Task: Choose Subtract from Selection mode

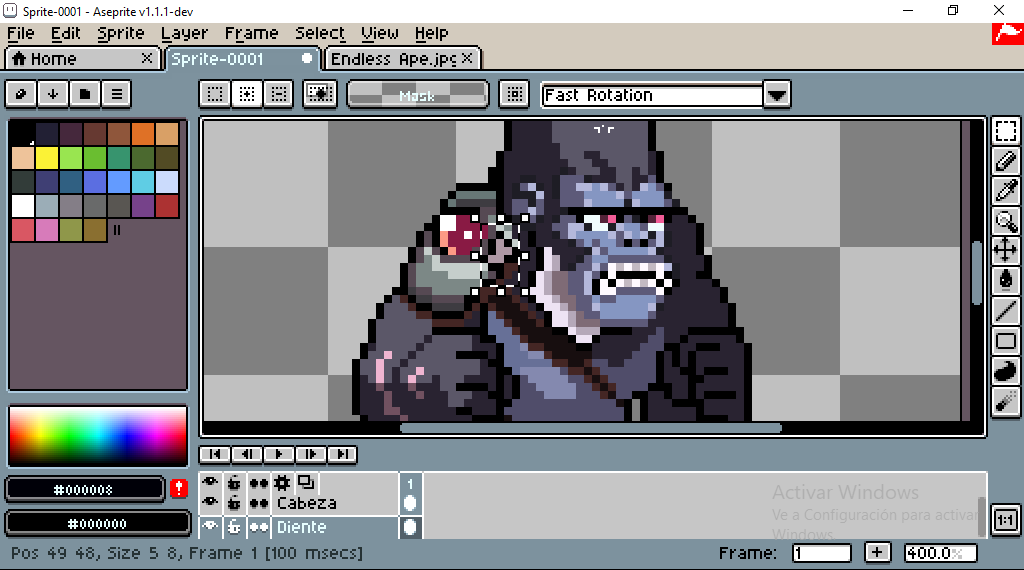Action: 279,94
